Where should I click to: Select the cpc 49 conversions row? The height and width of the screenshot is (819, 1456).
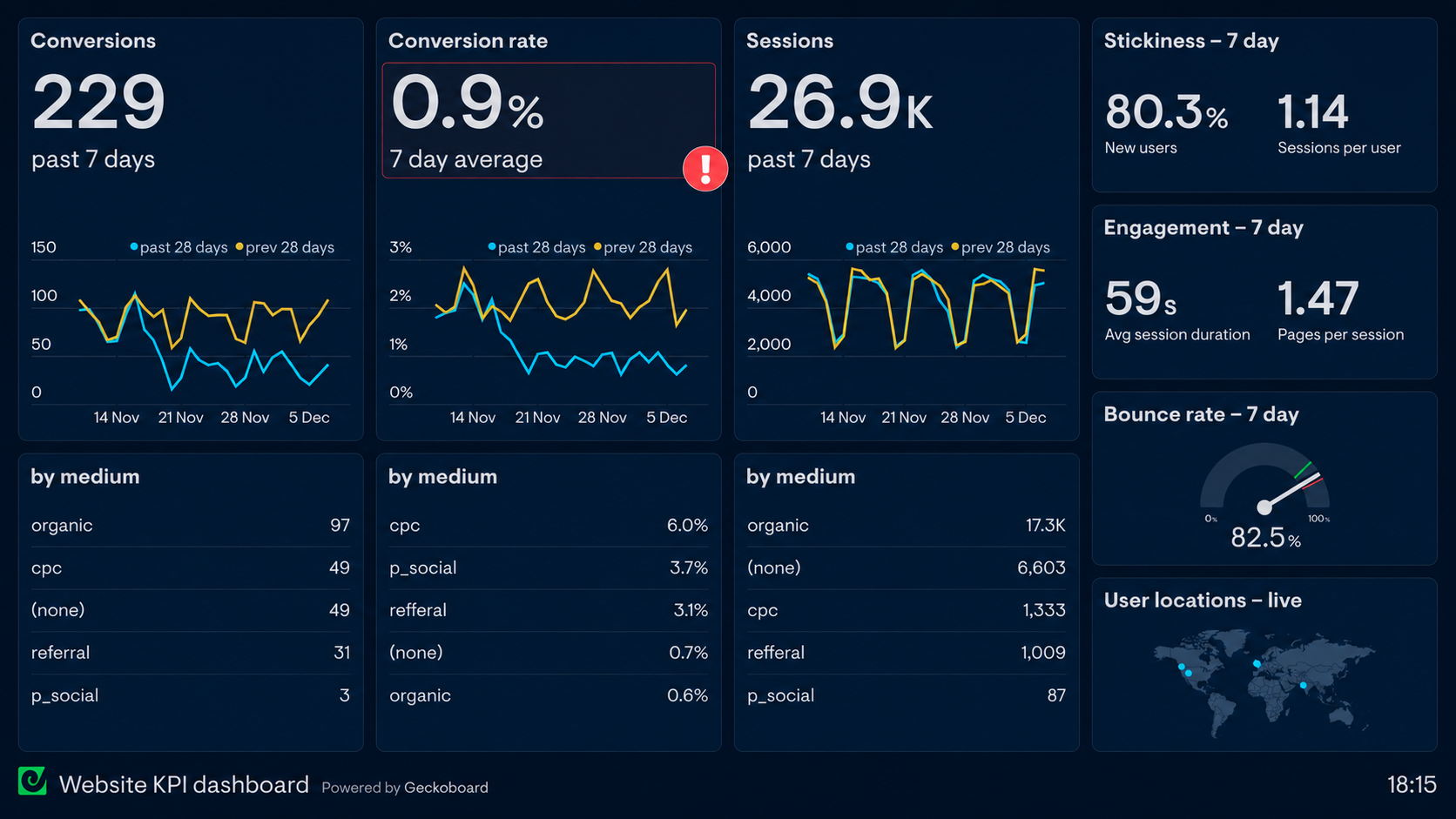click(191, 567)
